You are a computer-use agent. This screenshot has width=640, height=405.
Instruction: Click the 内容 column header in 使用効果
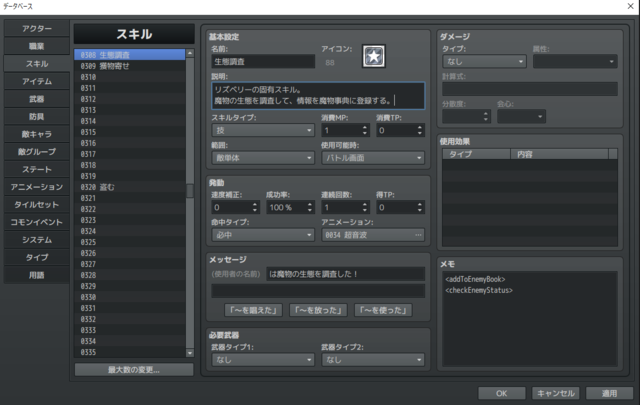[559, 154]
